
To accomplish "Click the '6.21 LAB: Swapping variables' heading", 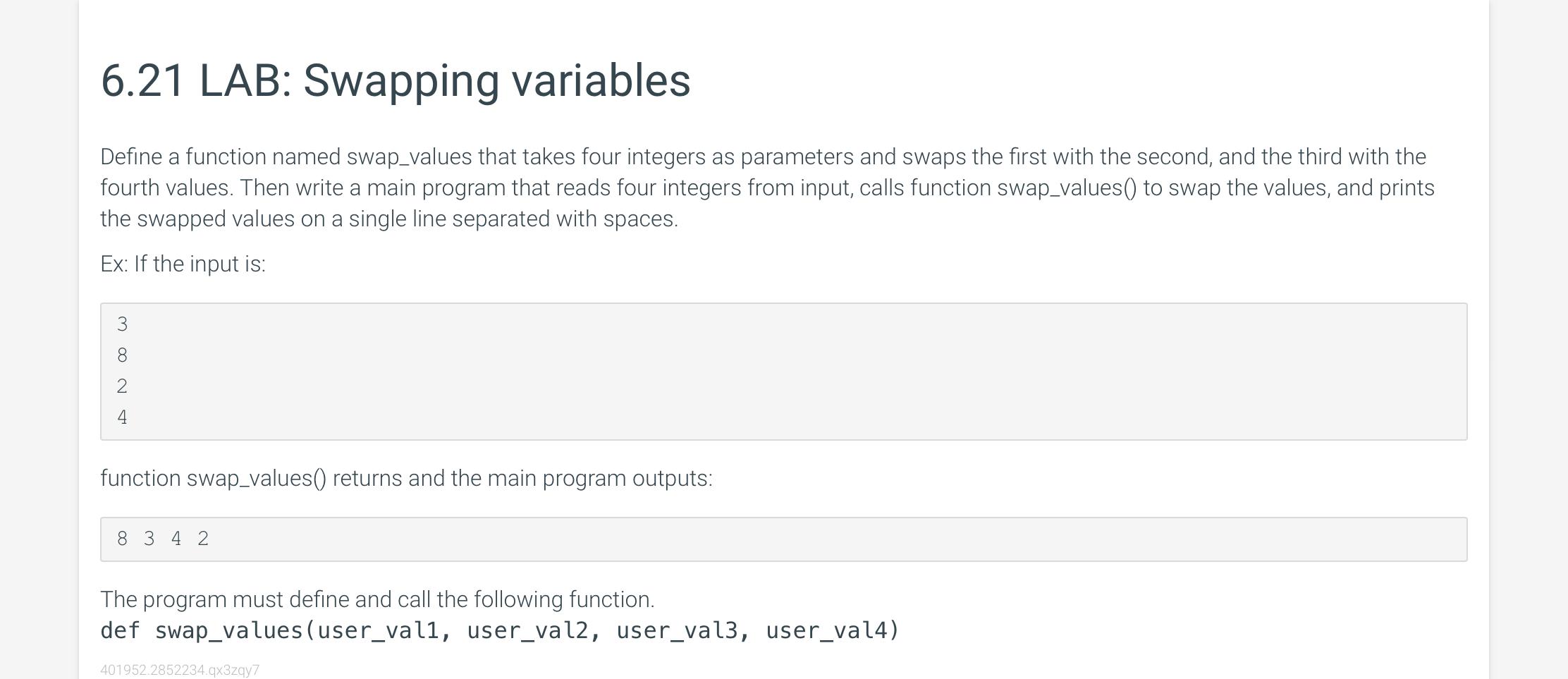I will pos(395,80).
